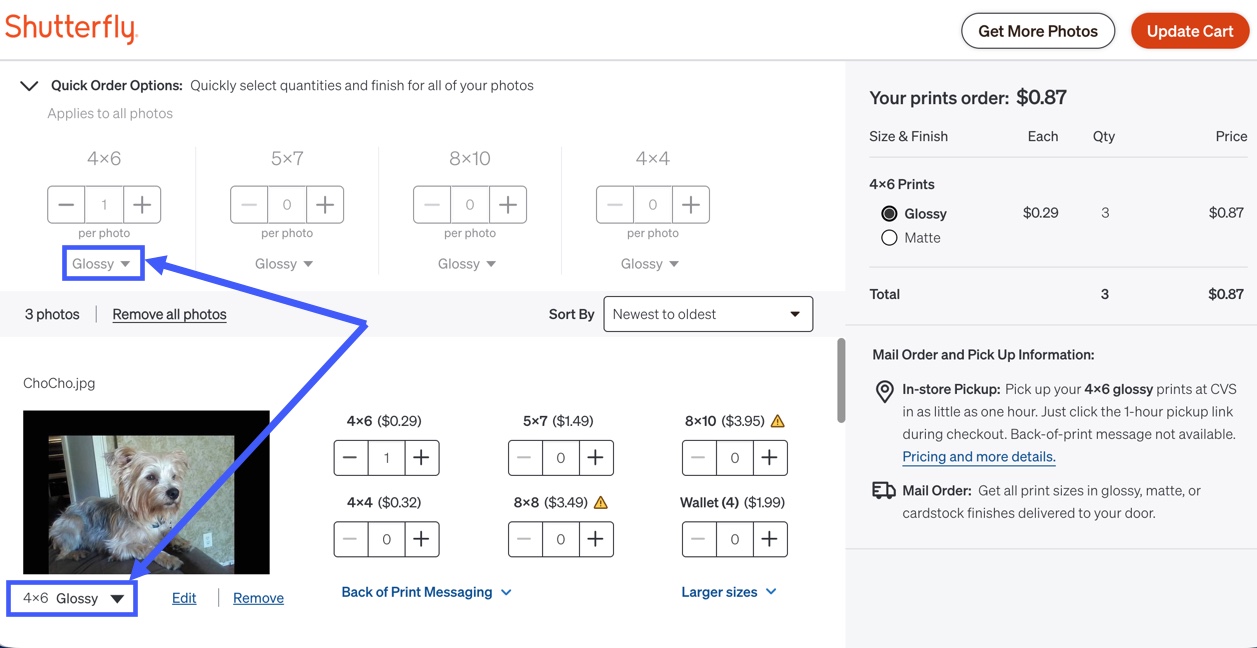Expand the Larger sizes section
1257x648 pixels.
[729, 592]
